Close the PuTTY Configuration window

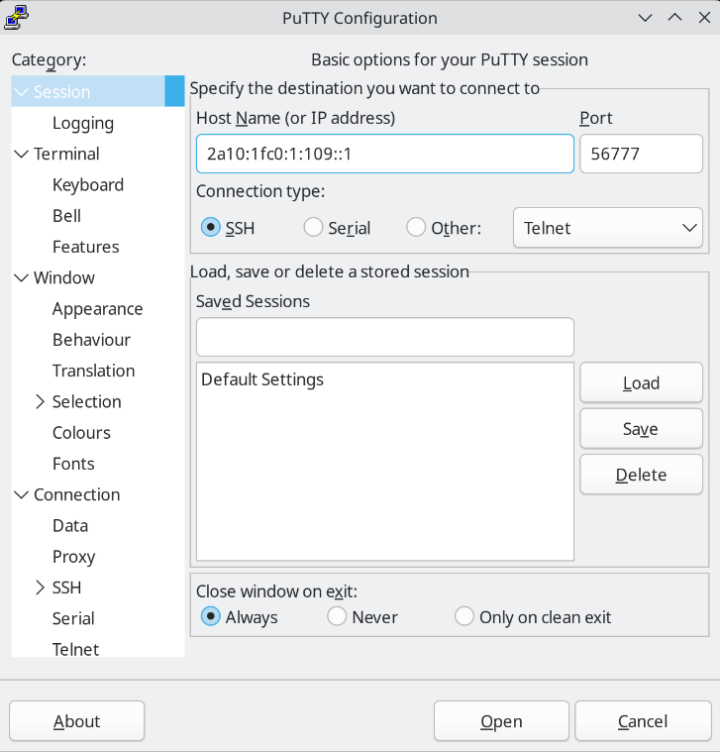[x=704, y=18]
